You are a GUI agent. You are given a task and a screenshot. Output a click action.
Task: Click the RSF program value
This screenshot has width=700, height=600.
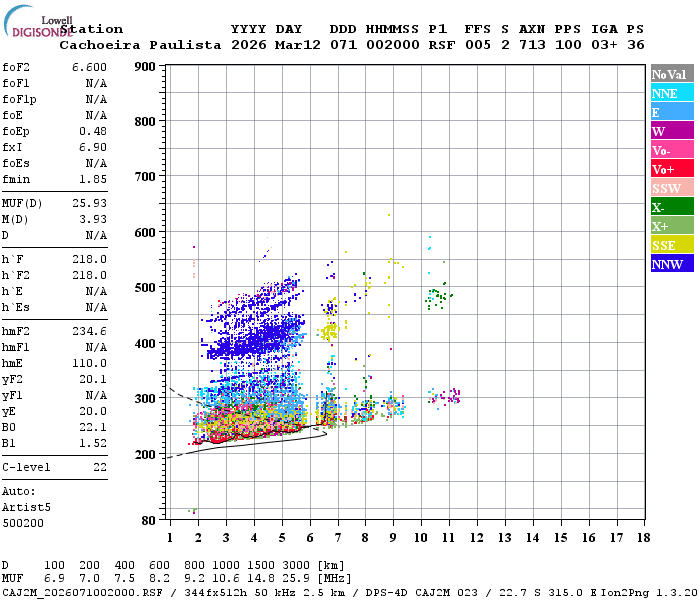pos(442,46)
